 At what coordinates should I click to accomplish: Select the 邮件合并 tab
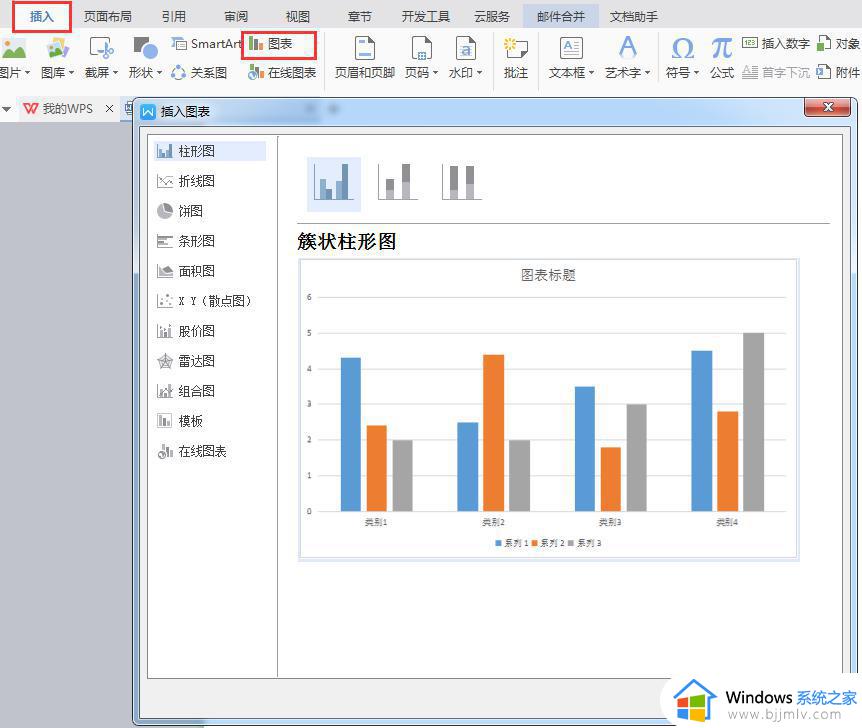click(561, 16)
